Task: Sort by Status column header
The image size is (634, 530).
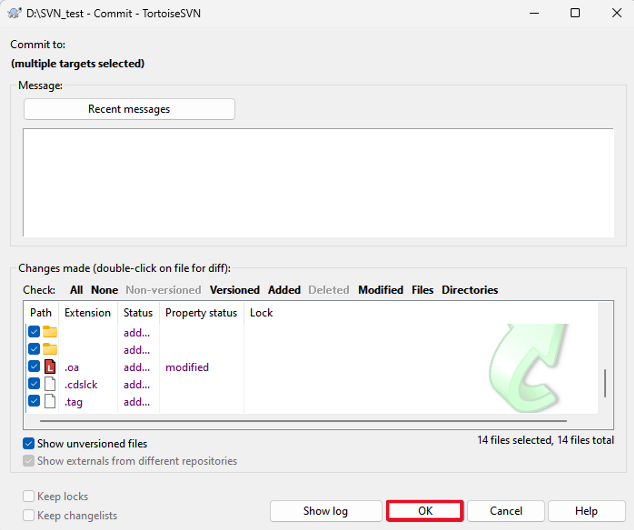Action: (x=138, y=313)
